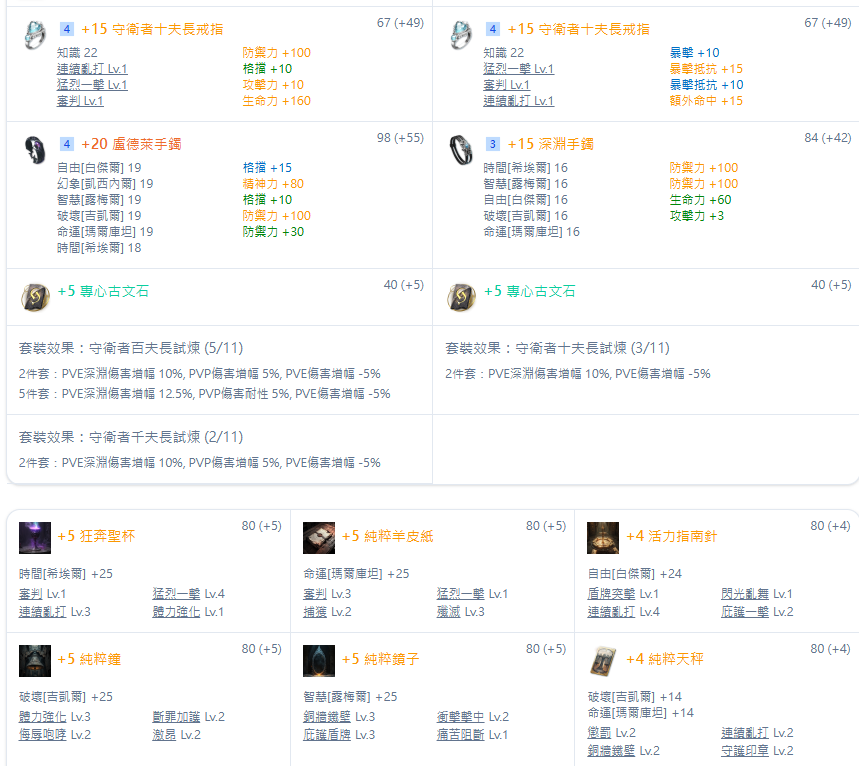859x766 pixels.
Task: Select the 純粹羊皮紙 parchment icon
Action: tap(319, 537)
